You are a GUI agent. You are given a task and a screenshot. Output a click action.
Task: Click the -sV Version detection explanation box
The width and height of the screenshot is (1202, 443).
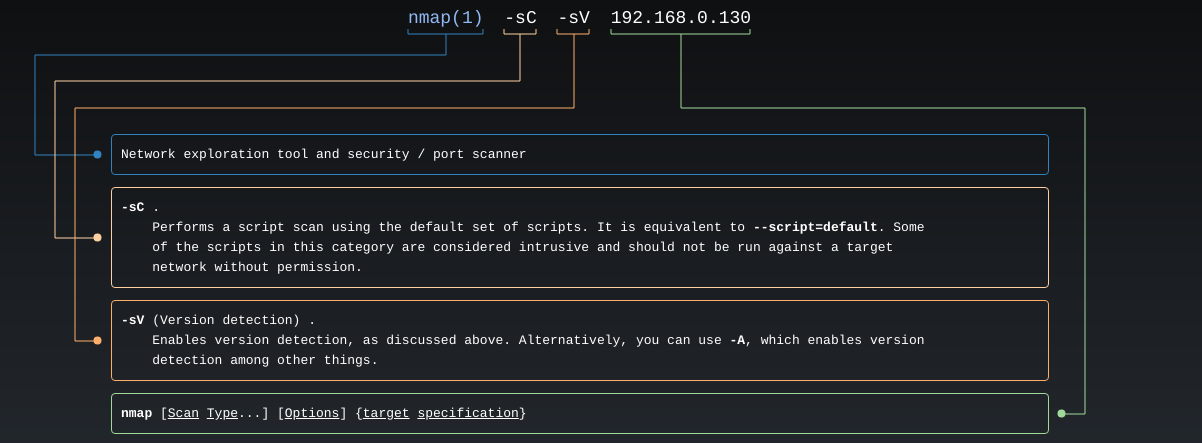[x=580, y=341]
